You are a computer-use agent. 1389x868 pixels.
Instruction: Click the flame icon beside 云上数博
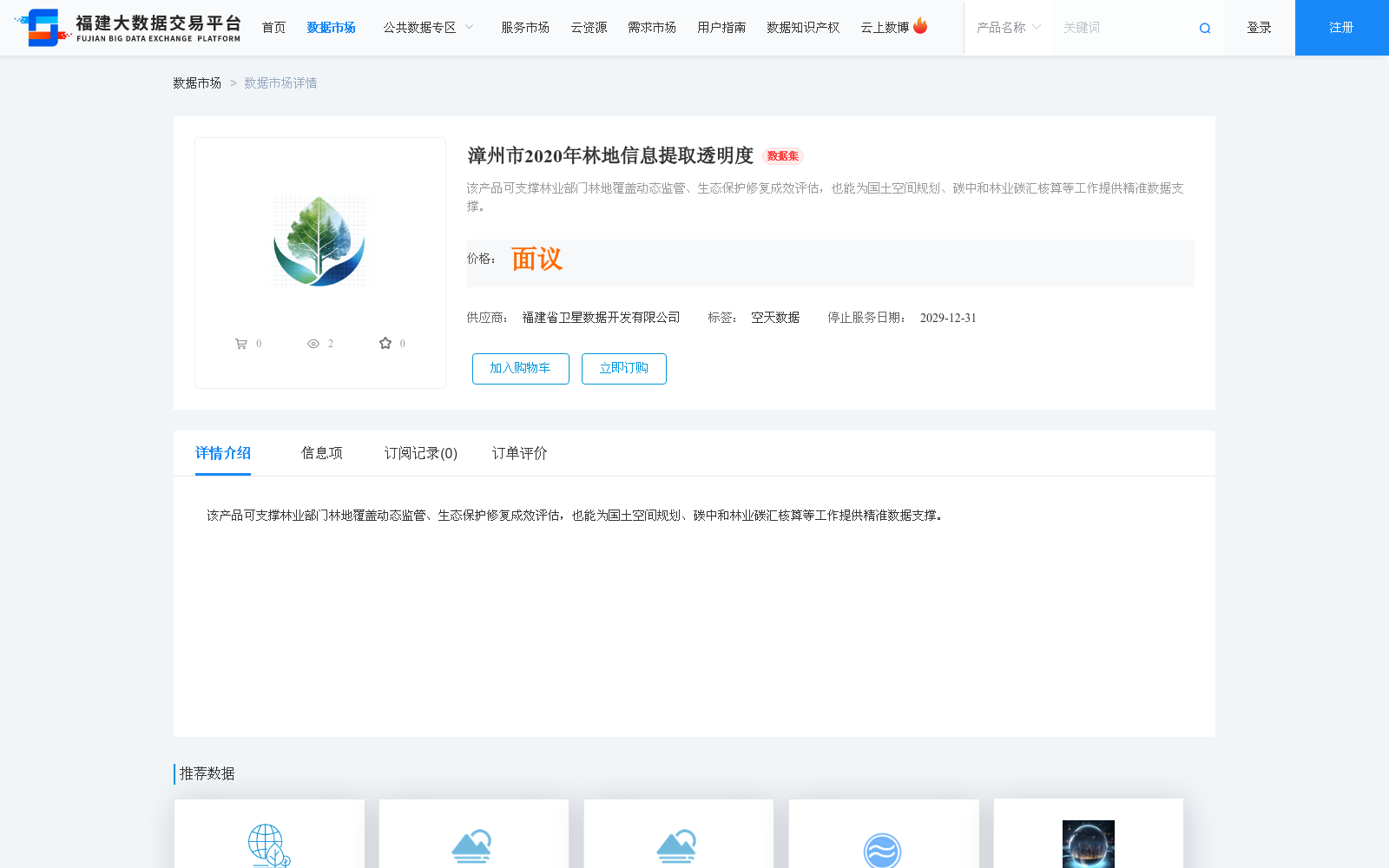click(920, 26)
